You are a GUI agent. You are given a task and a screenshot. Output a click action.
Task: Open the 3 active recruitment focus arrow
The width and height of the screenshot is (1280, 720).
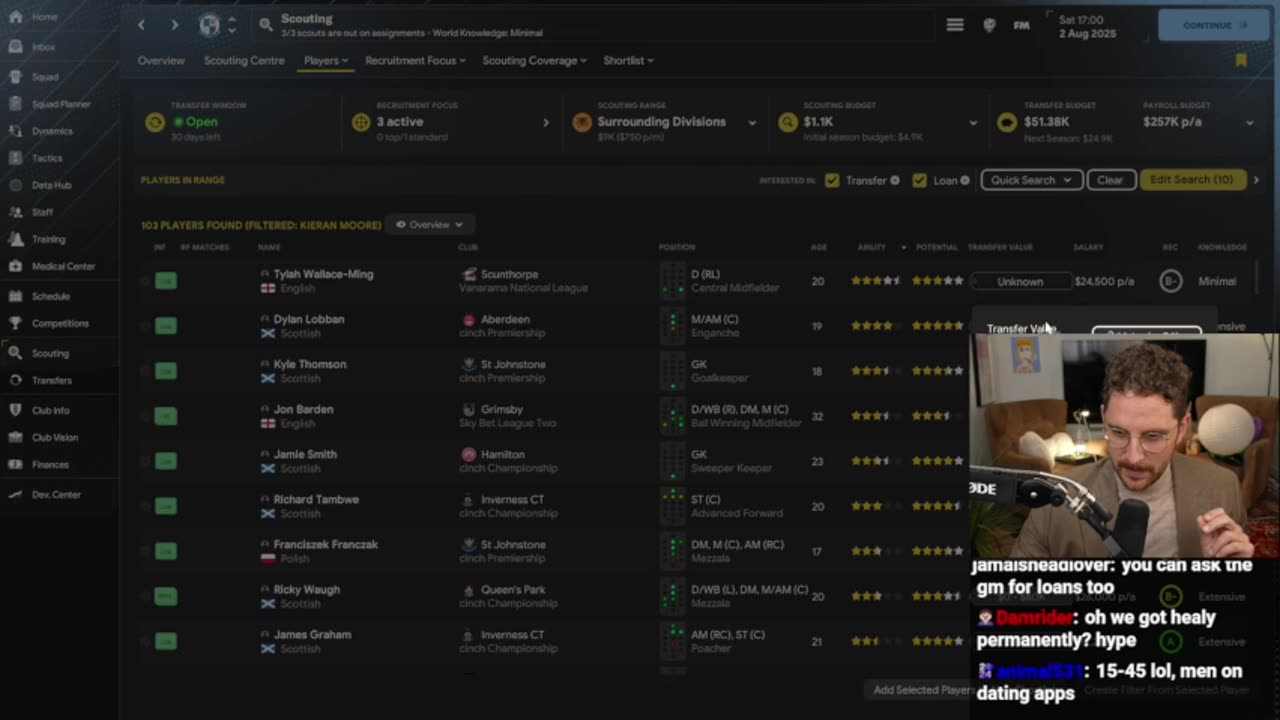click(x=545, y=122)
